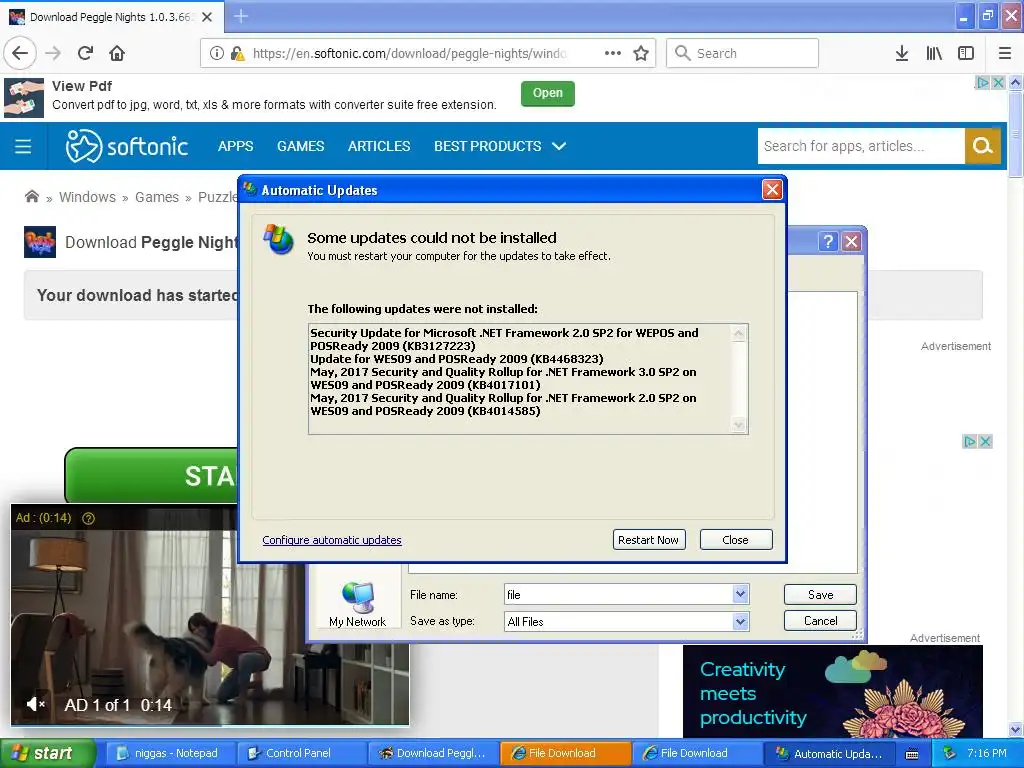The height and width of the screenshot is (768, 1024).
Task: Click the home breadcrumb icon
Action: pyautogui.click(x=31, y=197)
